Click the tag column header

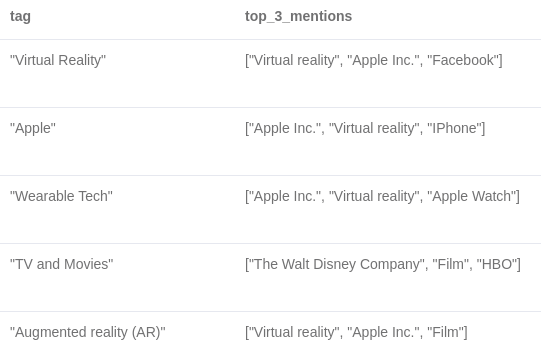pos(20,16)
